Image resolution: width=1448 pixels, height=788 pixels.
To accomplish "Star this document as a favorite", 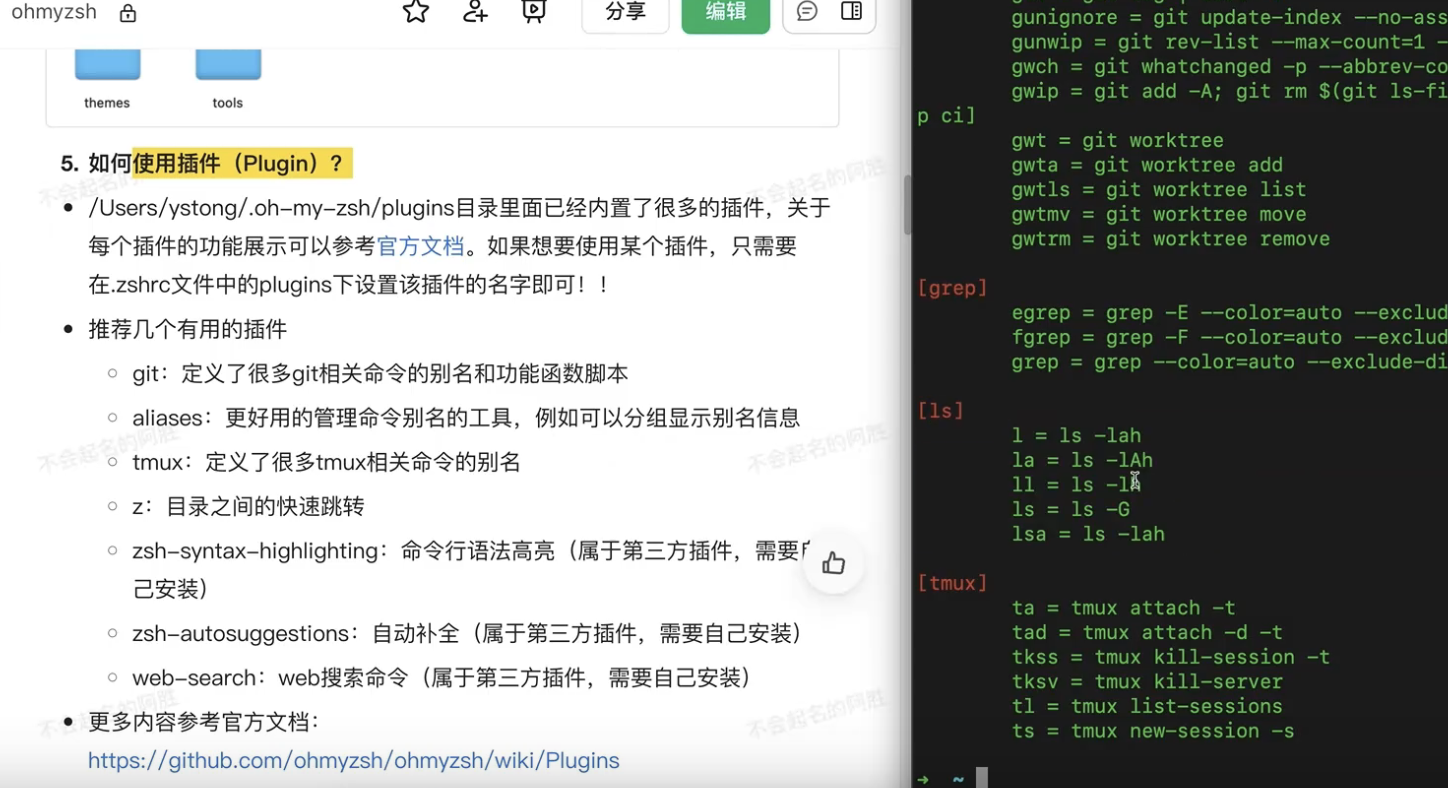I will pyautogui.click(x=415, y=11).
